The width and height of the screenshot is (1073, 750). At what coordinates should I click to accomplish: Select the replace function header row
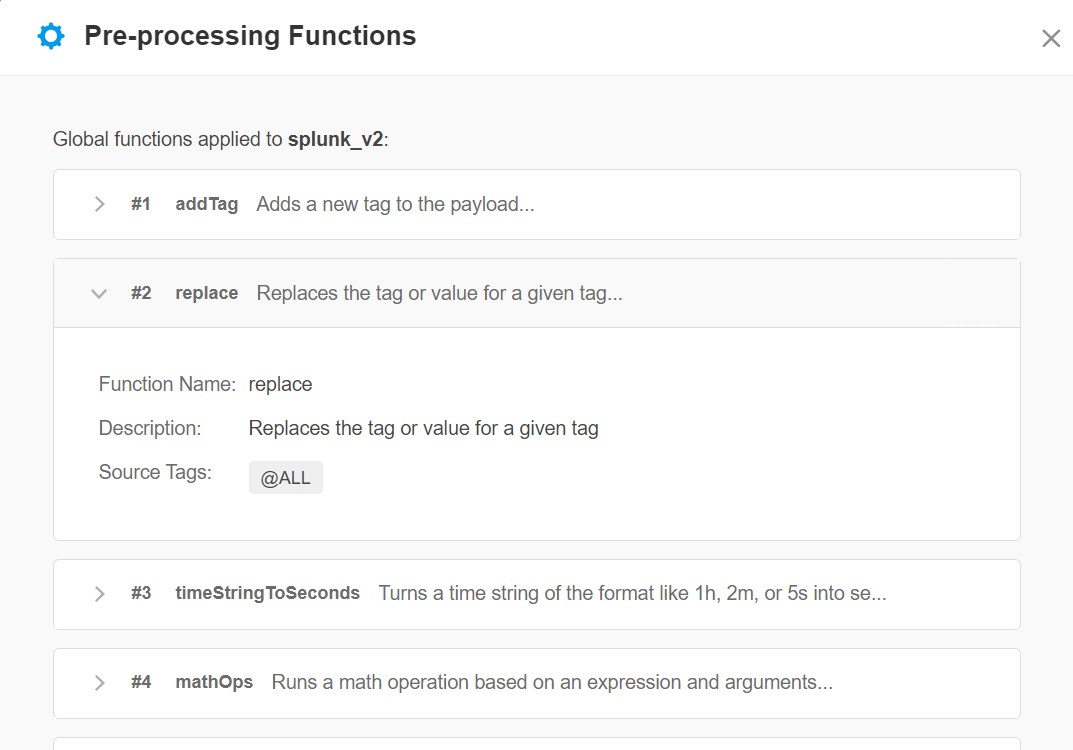[440, 293]
